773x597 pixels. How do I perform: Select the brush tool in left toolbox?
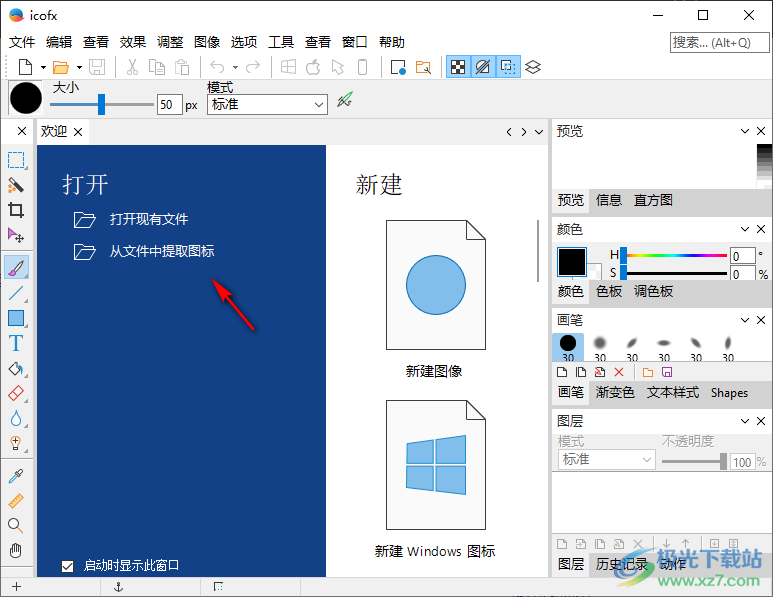[x=16, y=267]
